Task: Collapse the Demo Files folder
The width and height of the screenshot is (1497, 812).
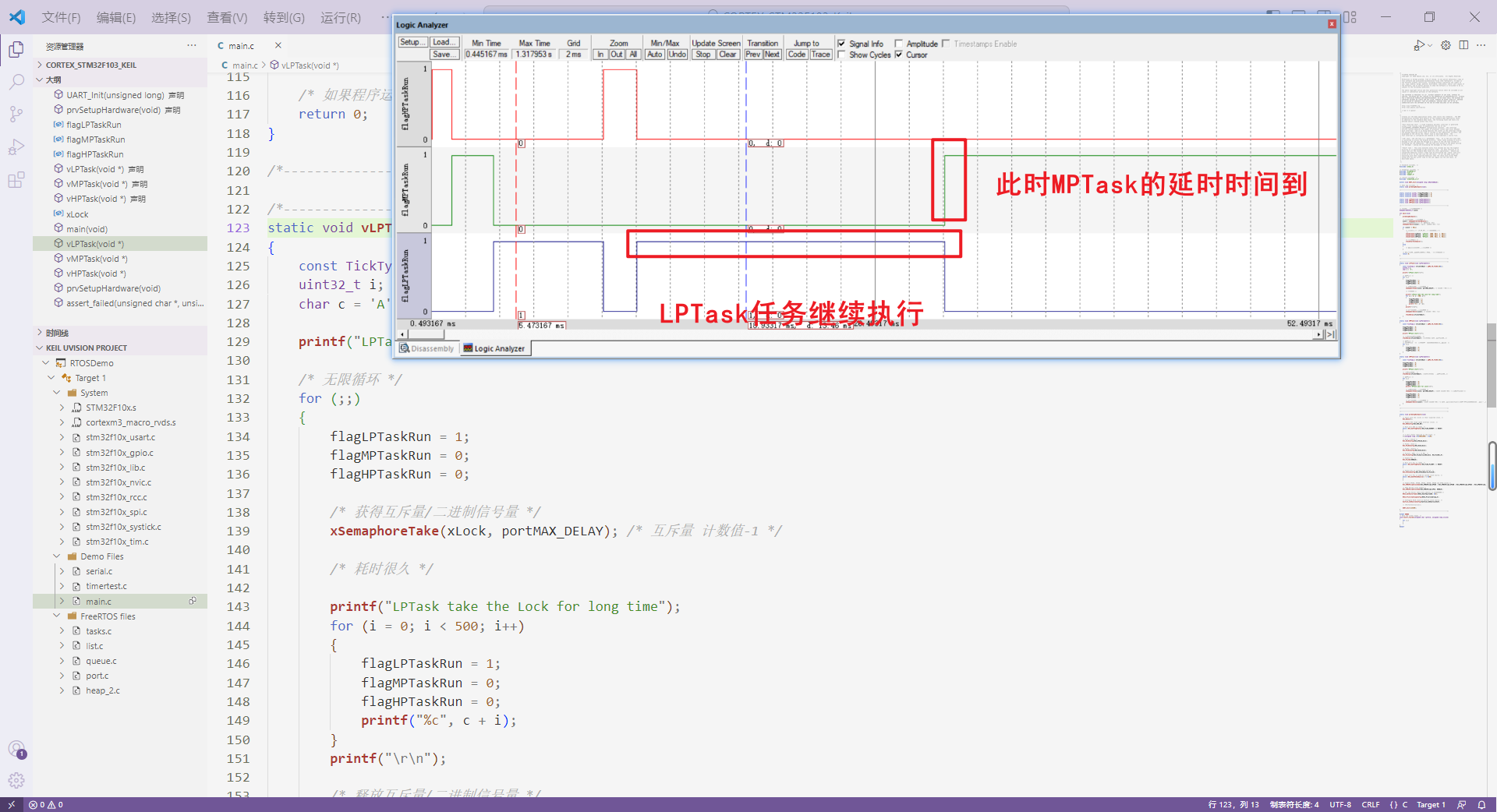Action: click(x=57, y=556)
